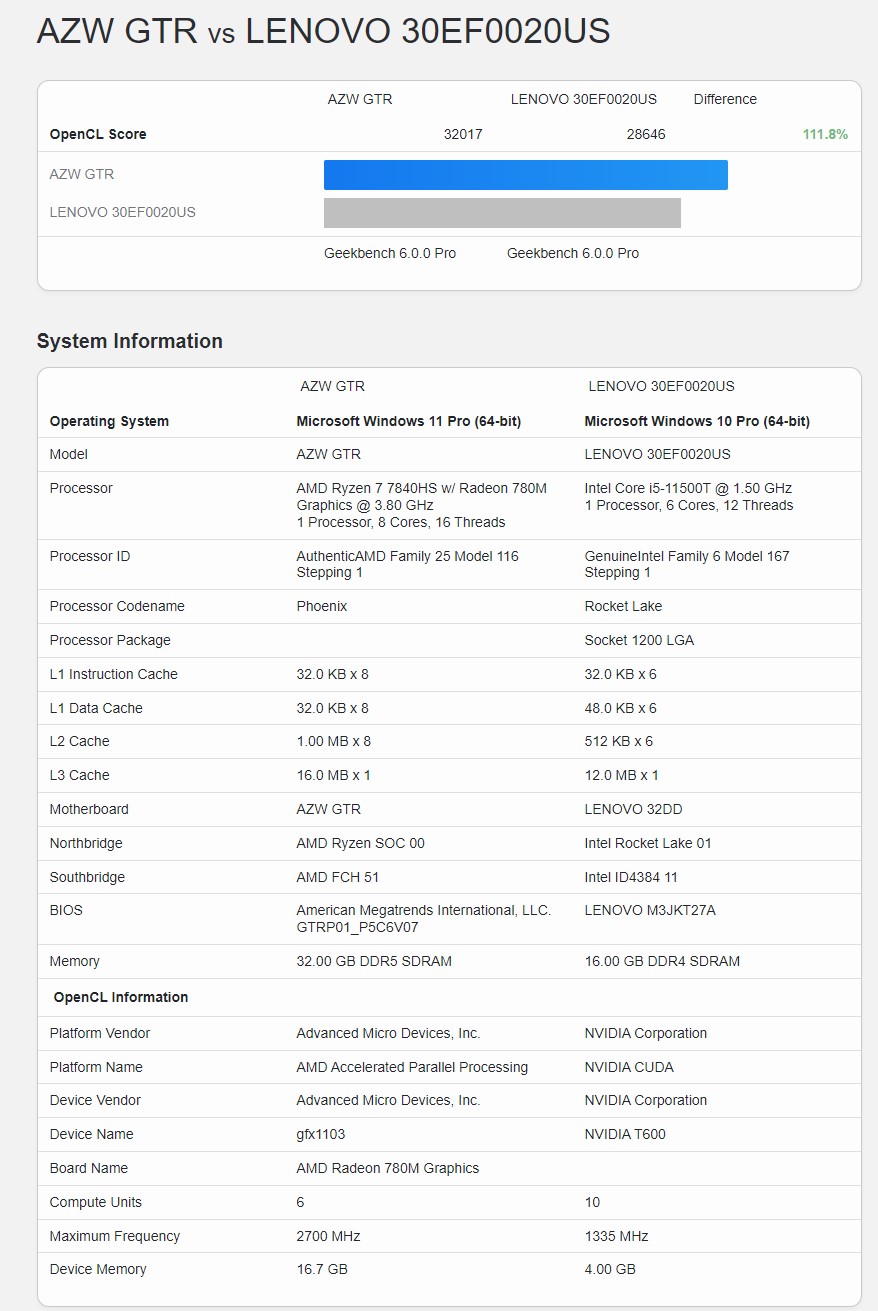
Task: Click the OpenCL Score row label
Action: tap(98, 134)
